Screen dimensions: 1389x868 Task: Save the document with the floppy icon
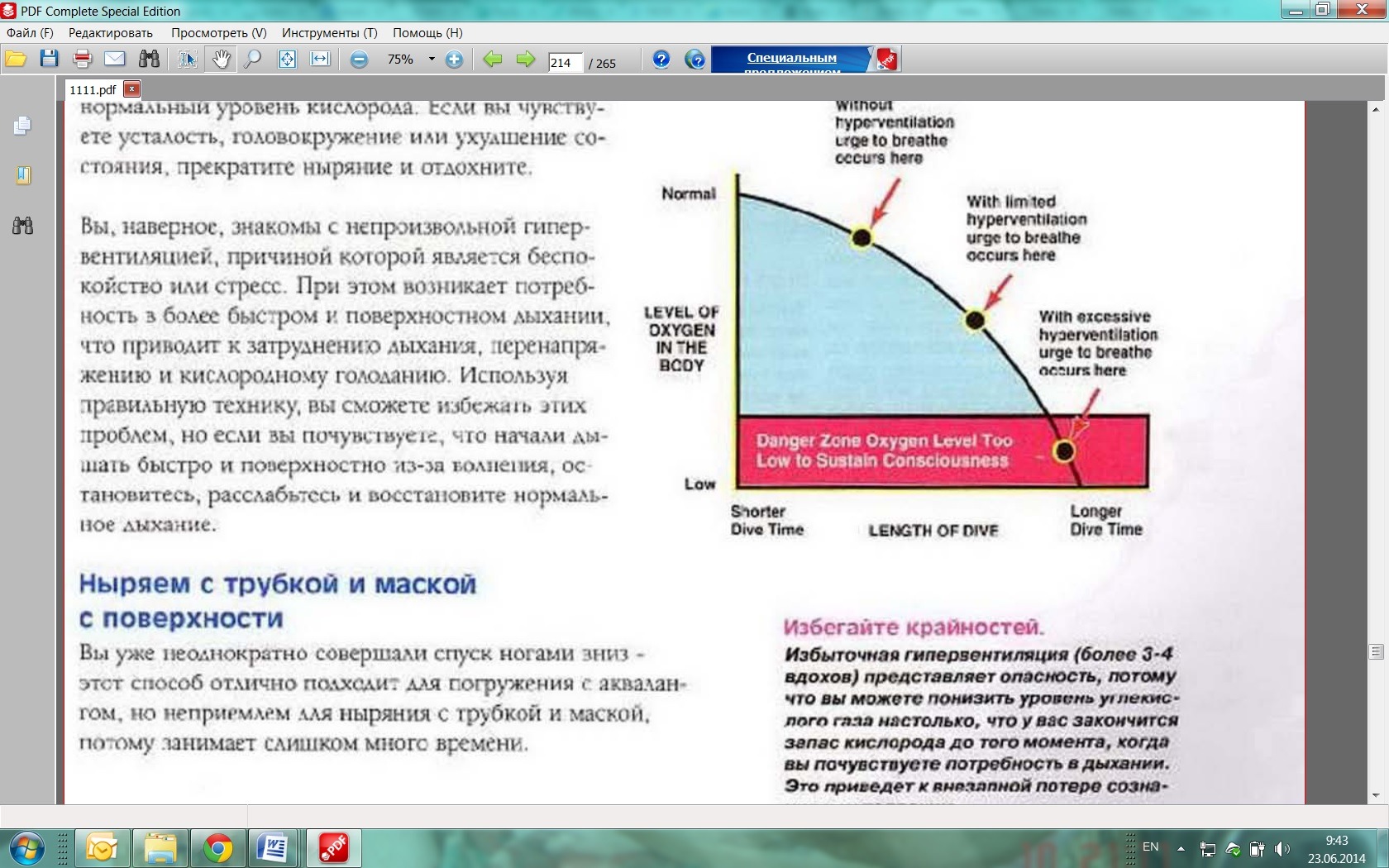(50, 60)
